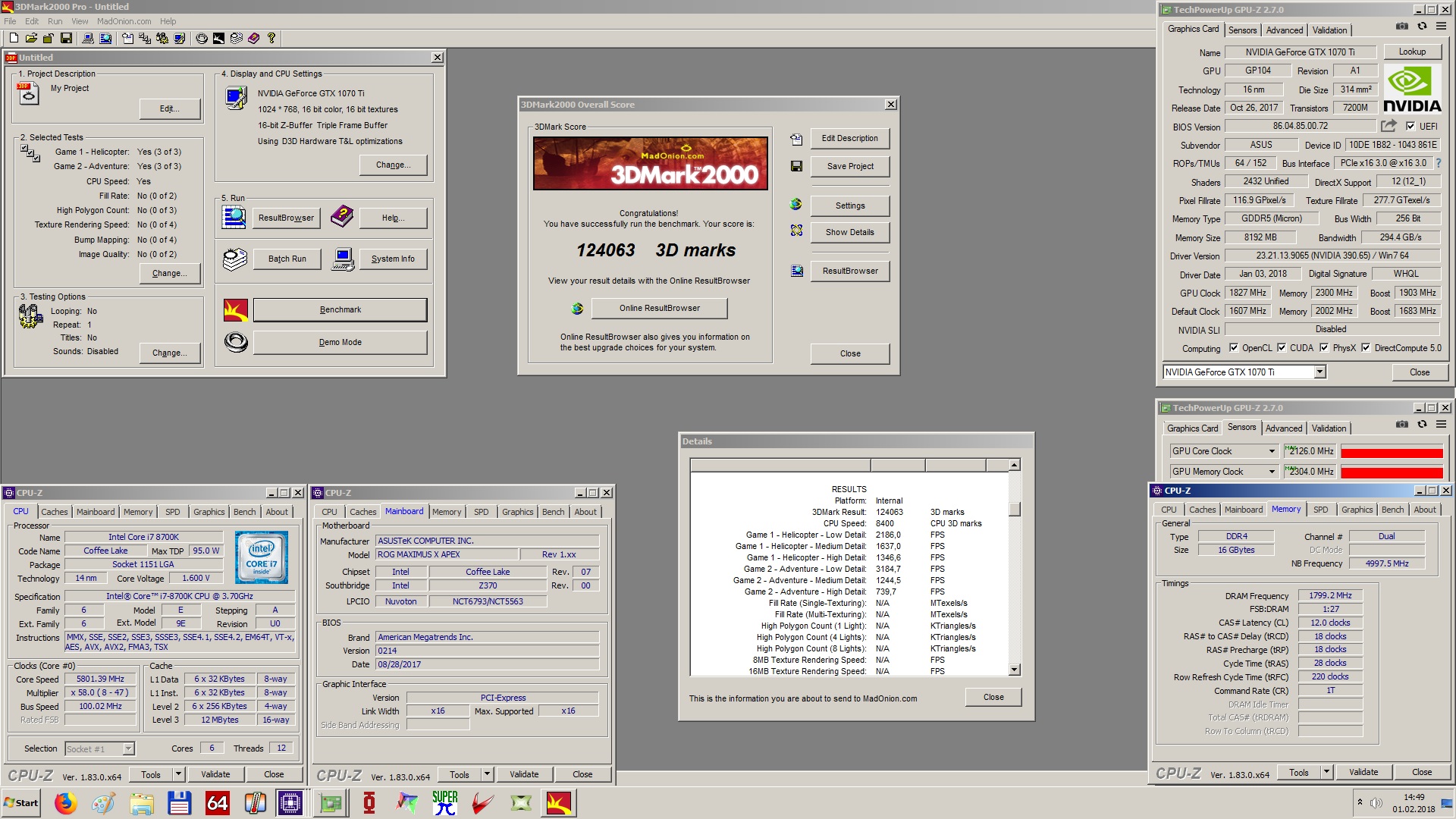Click the ResultBrowser magnifier toolbar icon
This screenshot has width=1456, height=819.
[x=105, y=38]
